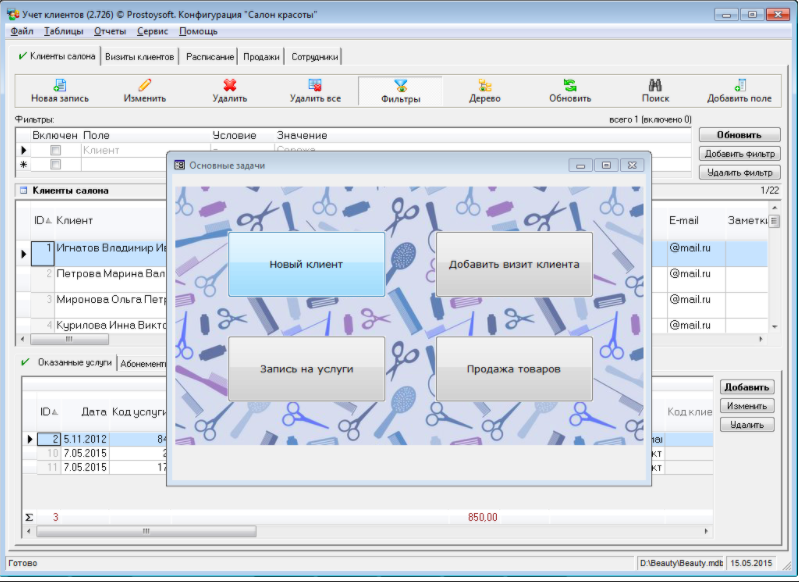Click the app icon in main title bar
The width and height of the screenshot is (799, 582).
coord(13,14)
